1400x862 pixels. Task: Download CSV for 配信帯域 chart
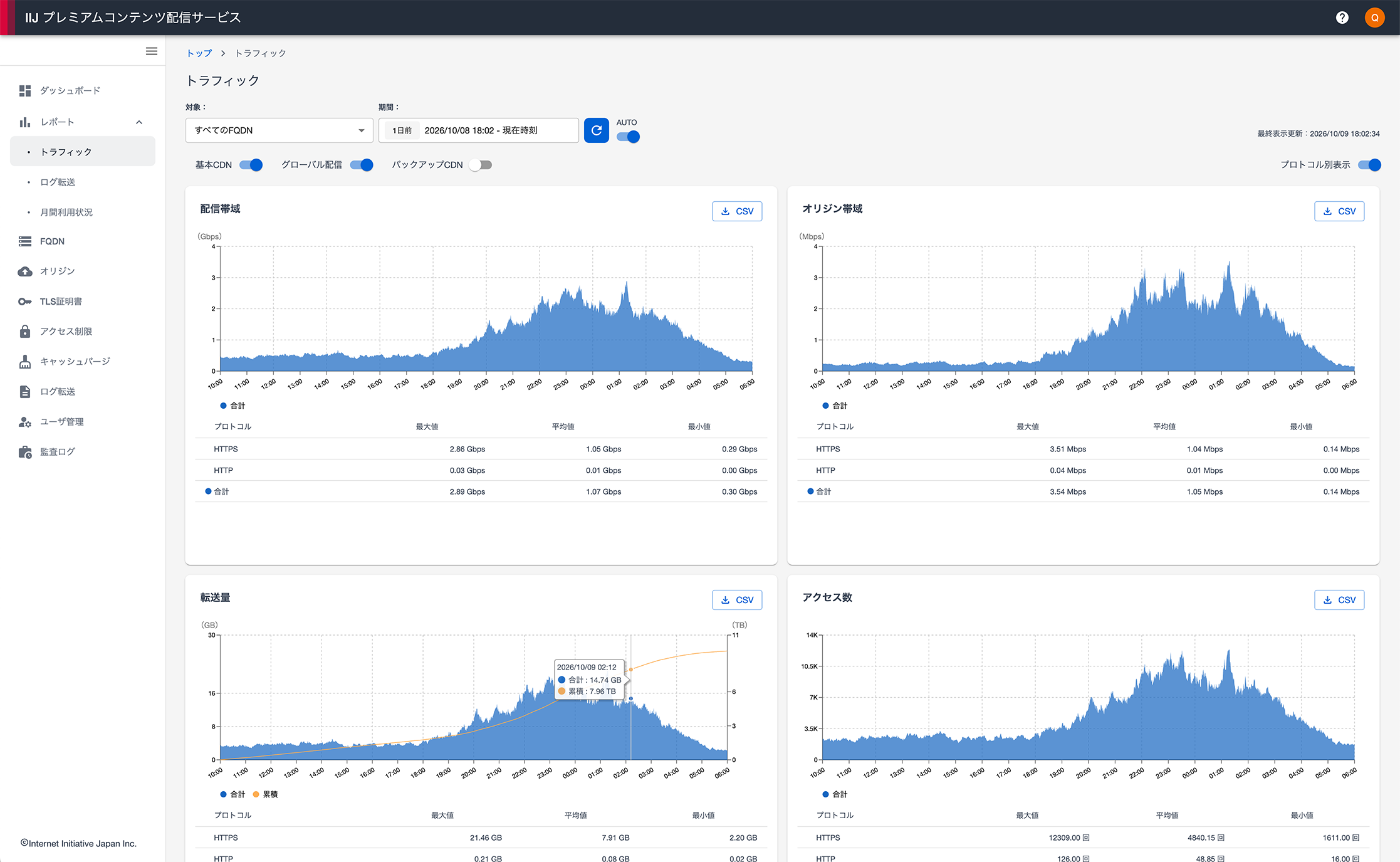tap(737, 211)
